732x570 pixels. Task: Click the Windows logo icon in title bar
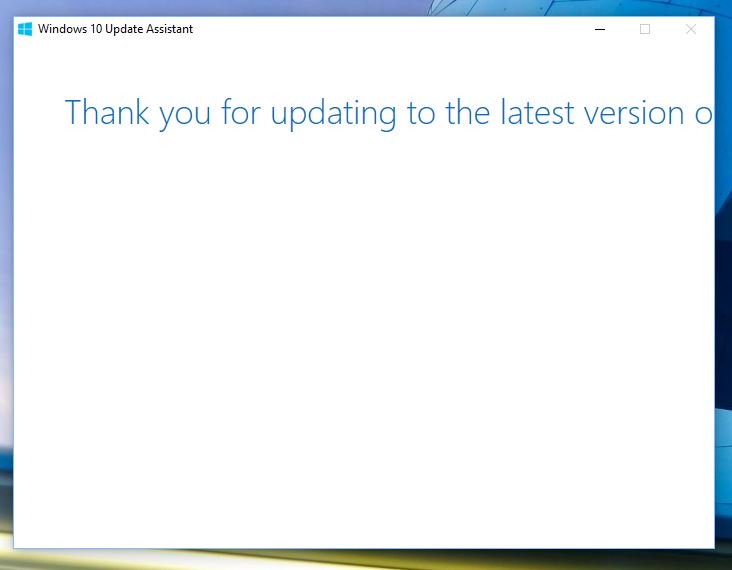[25, 29]
